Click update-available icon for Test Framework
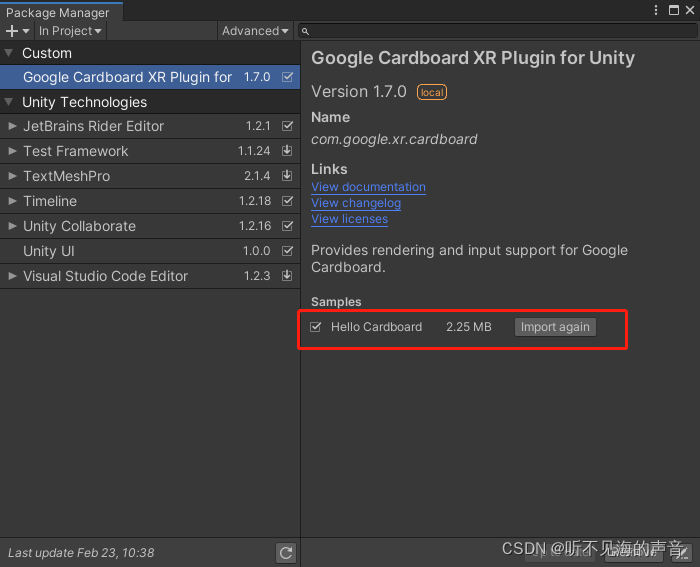 287,151
